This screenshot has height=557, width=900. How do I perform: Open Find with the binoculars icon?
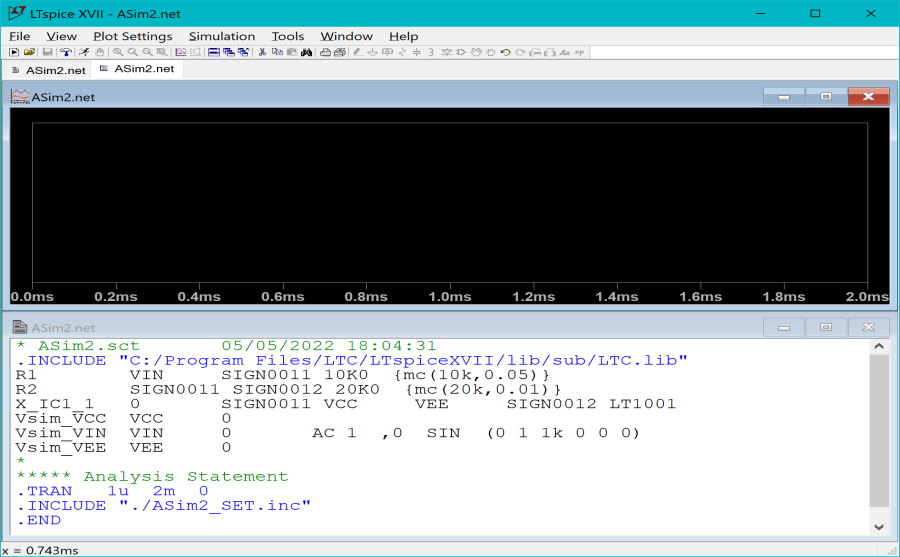(307, 52)
